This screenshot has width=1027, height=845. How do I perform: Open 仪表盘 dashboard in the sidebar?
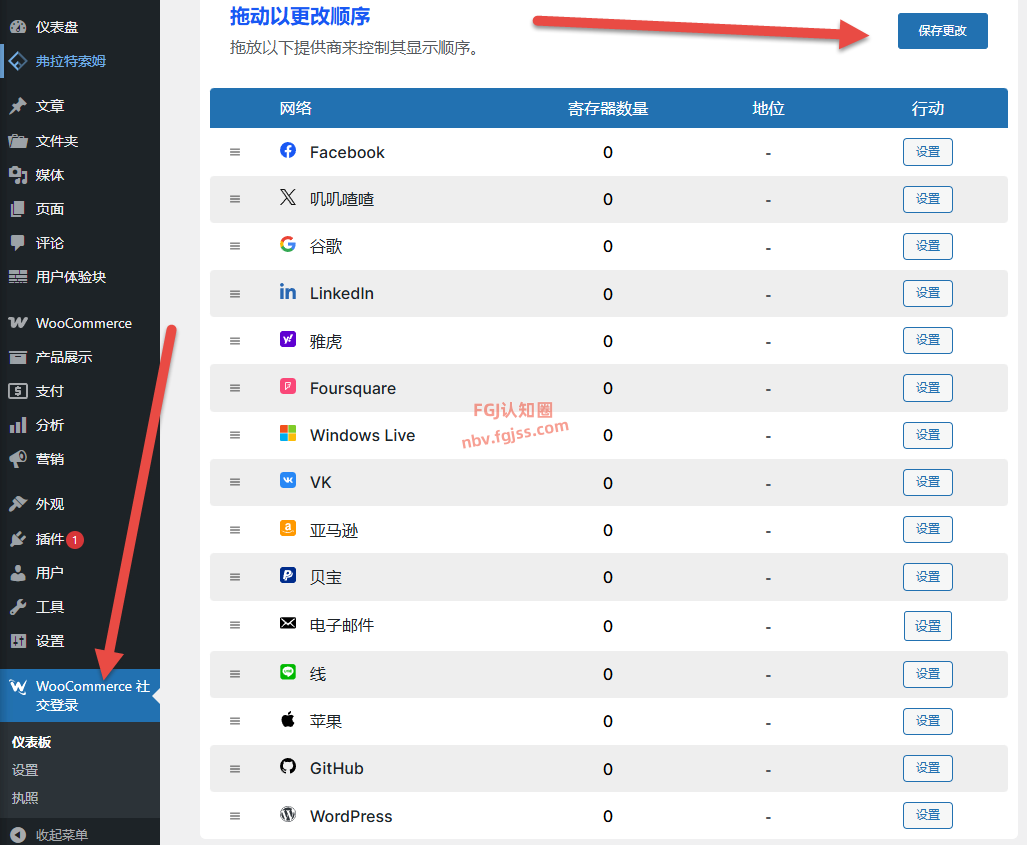point(56,27)
